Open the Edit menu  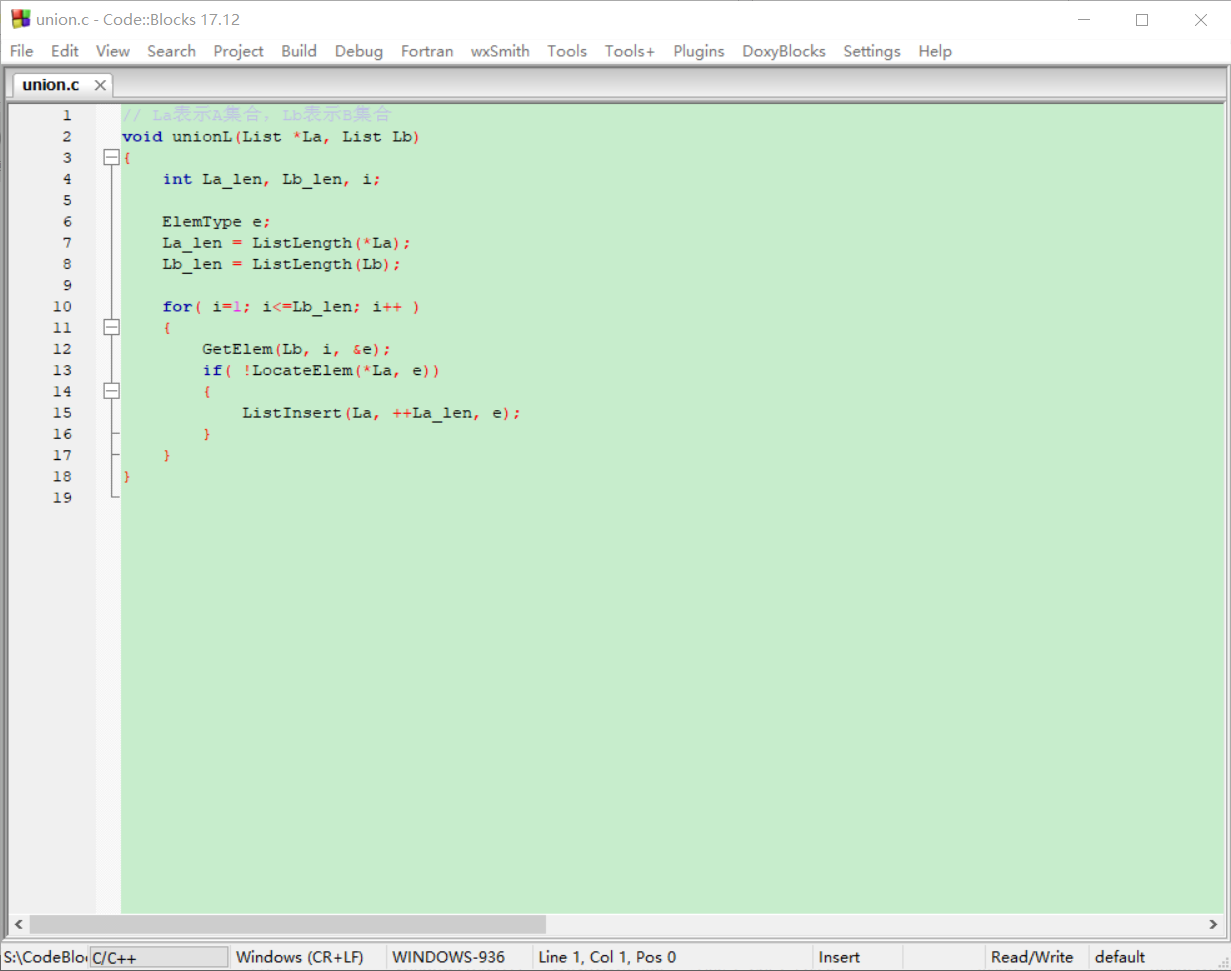tap(65, 51)
